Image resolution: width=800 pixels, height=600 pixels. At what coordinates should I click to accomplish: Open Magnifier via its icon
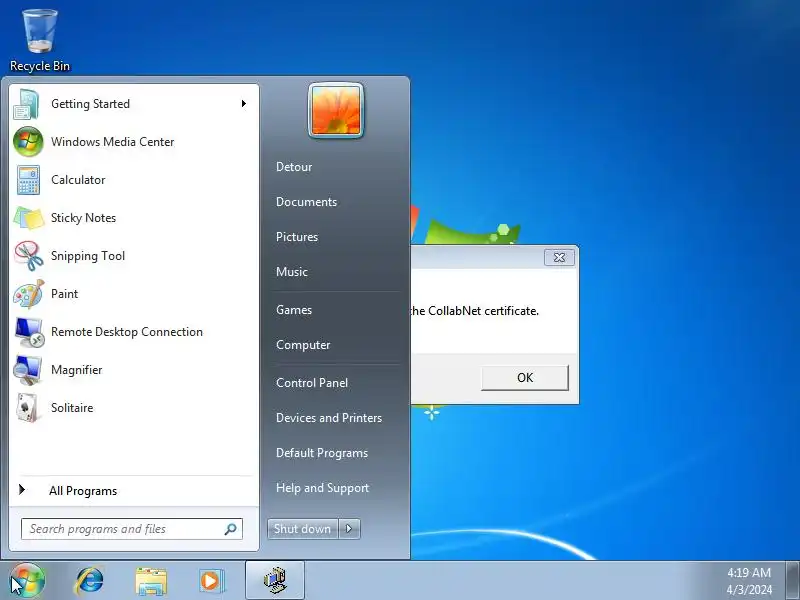pyautogui.click(x=28, y=370)
